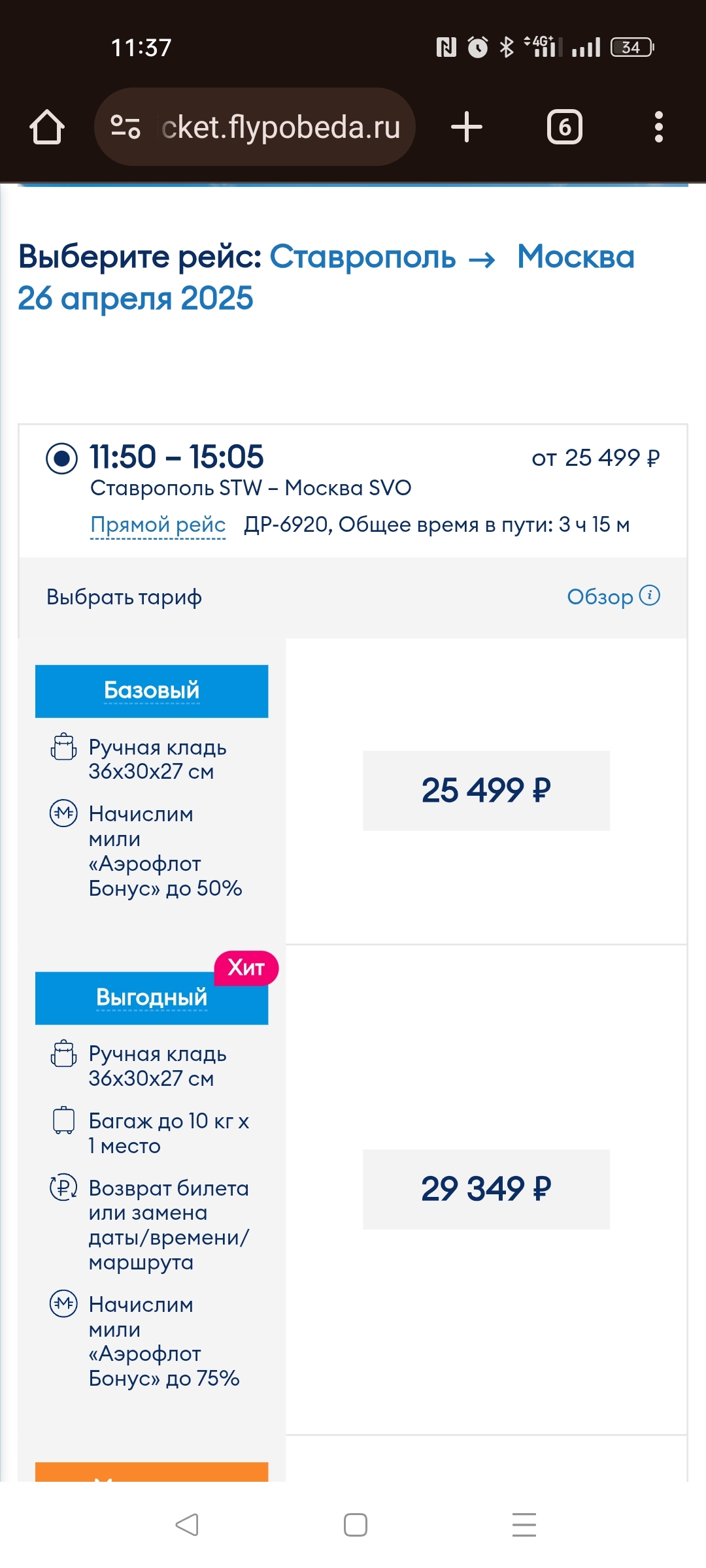This screenshot has height=1568, width=706.
Task: Open the Обзор fare overview
Action: point(599,596)
